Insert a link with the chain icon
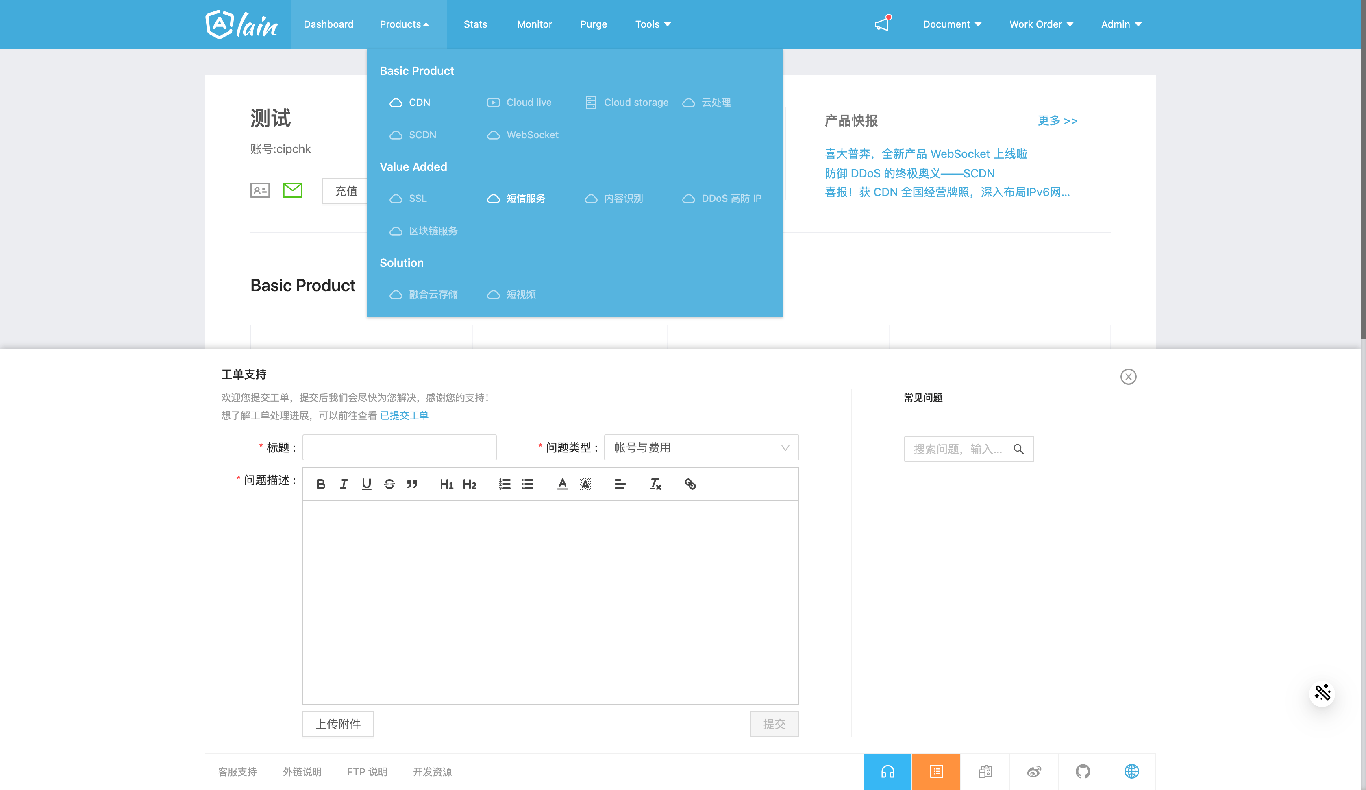Image resolution: width=1366 pixels, height=790 pixels. 690,484
